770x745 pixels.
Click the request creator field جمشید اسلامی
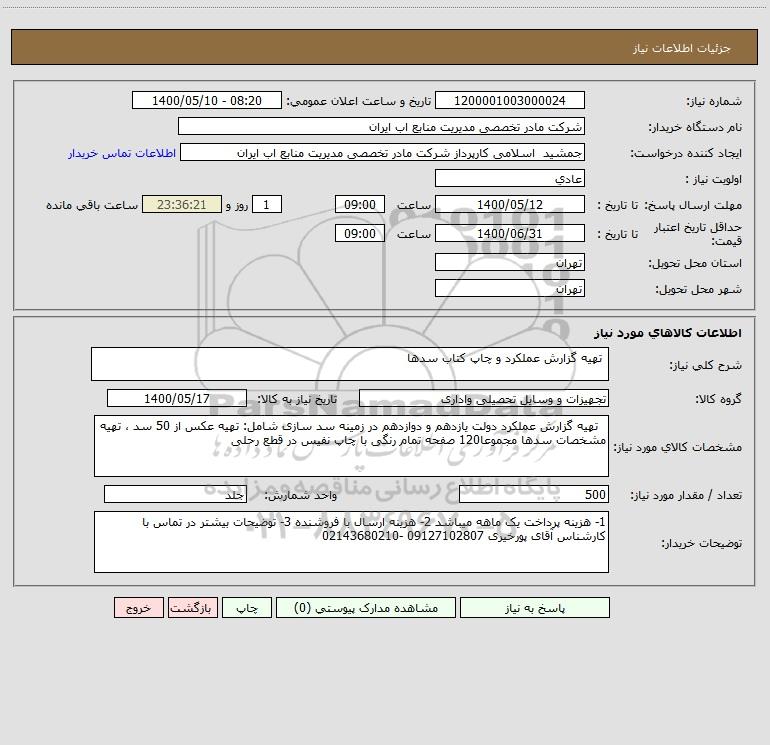coord(383,152)
